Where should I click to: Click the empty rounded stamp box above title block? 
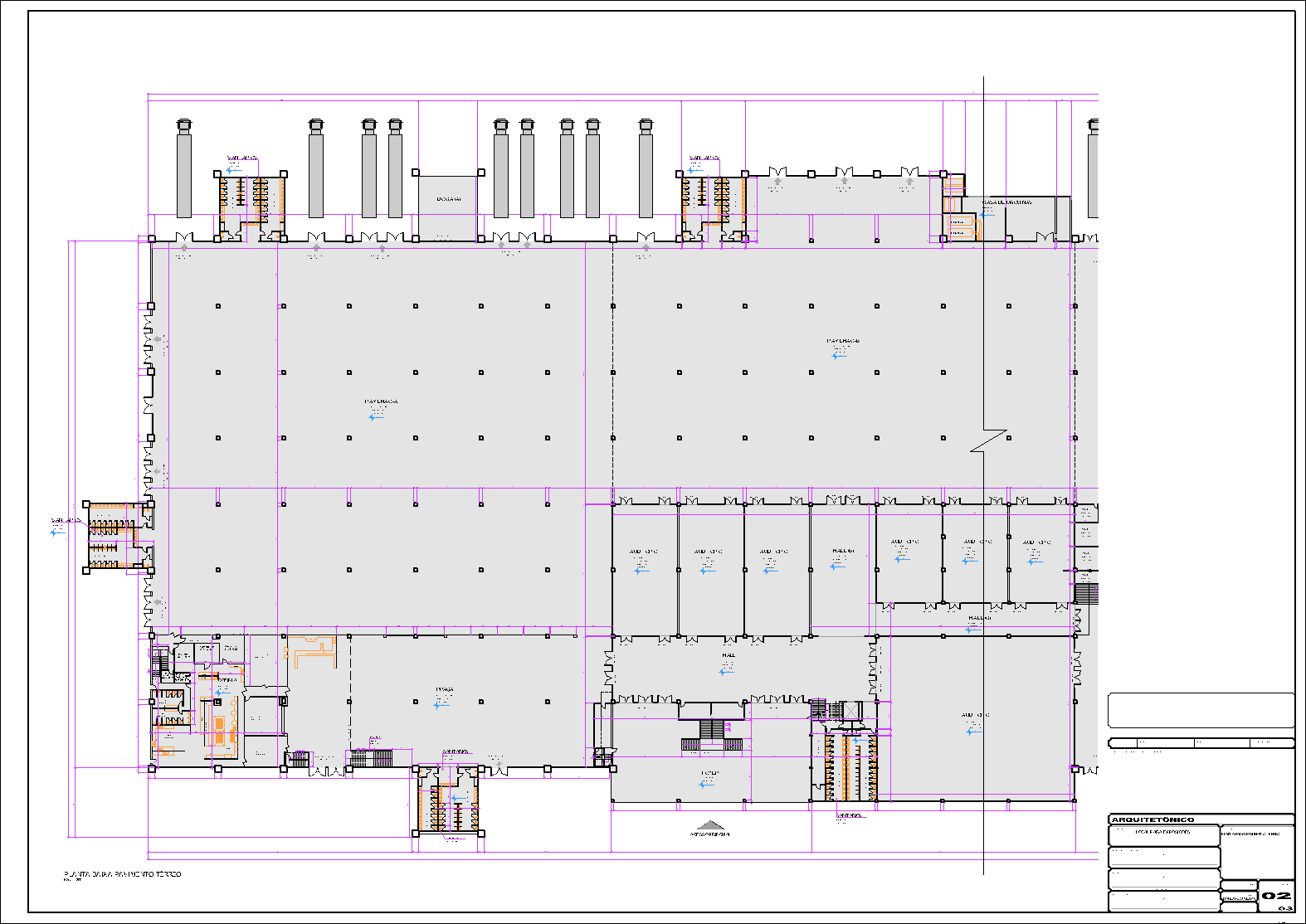[1201, 711]
